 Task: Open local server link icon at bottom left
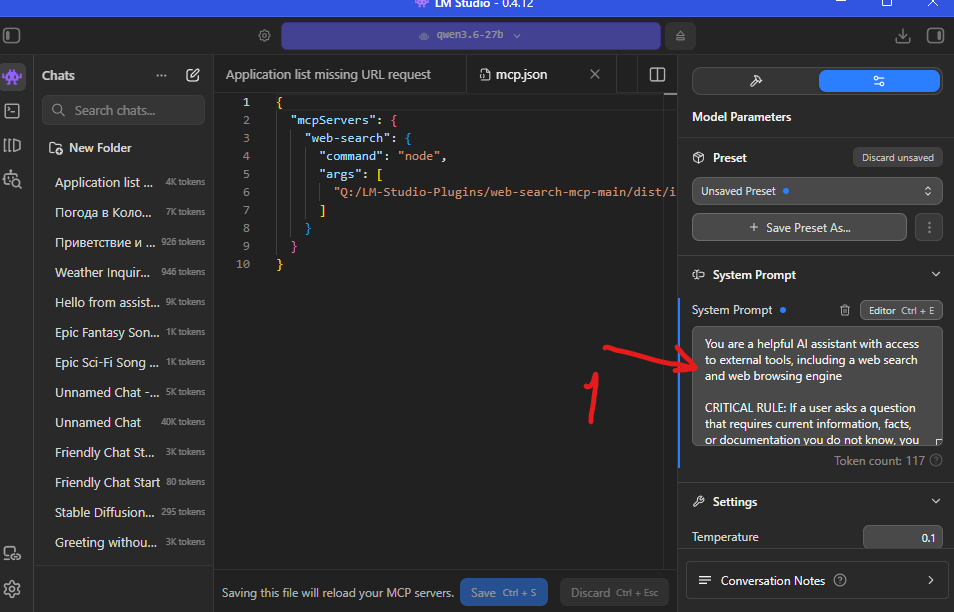coord(12,553)
